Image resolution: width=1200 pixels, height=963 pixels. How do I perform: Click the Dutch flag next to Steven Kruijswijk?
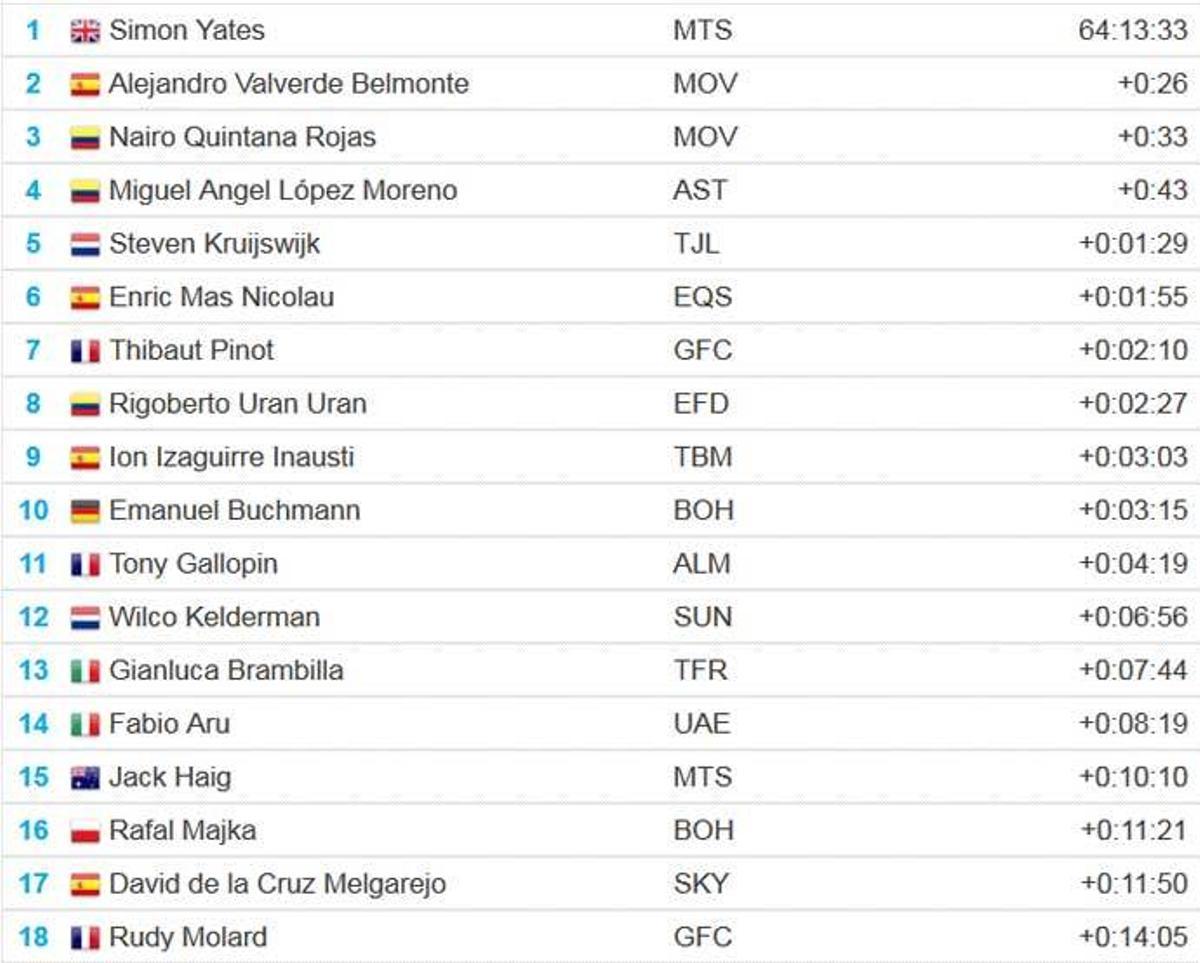(85, 244)
